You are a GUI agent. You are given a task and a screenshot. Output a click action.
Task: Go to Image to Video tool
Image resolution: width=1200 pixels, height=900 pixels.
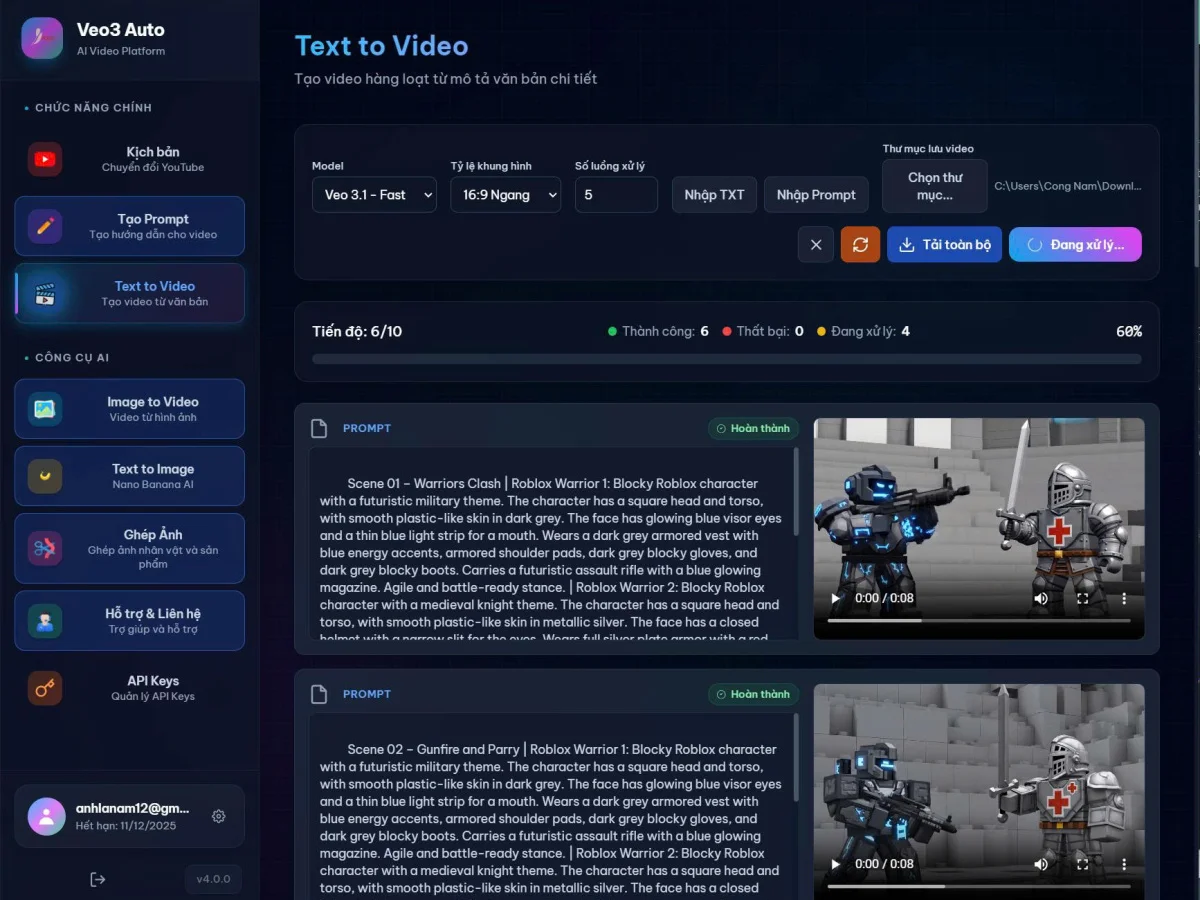130,409
